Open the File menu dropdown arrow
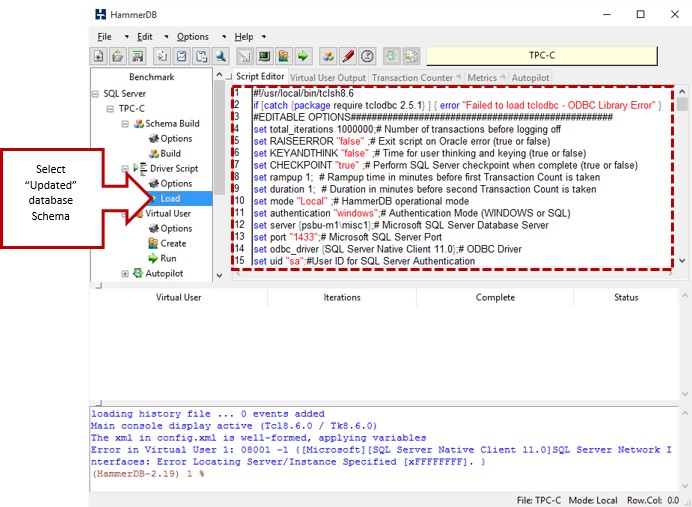 [x=127, y=37]
